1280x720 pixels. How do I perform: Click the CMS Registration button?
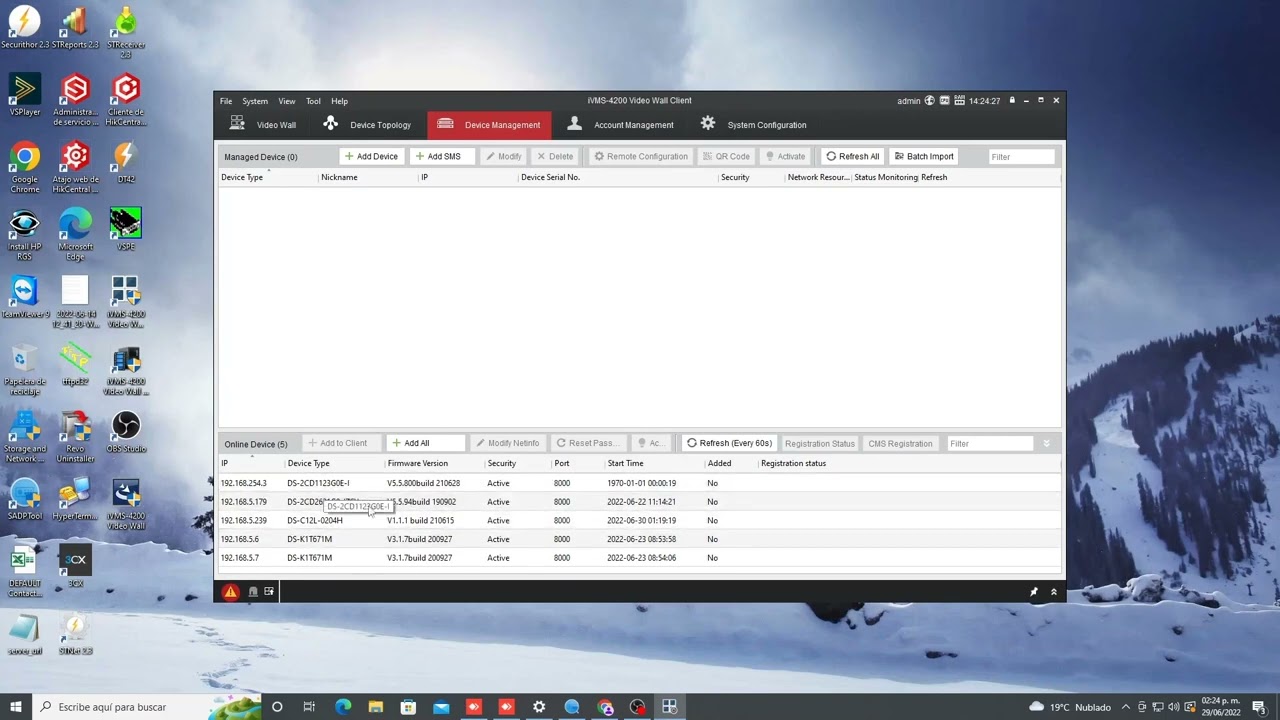coord(900,443)
